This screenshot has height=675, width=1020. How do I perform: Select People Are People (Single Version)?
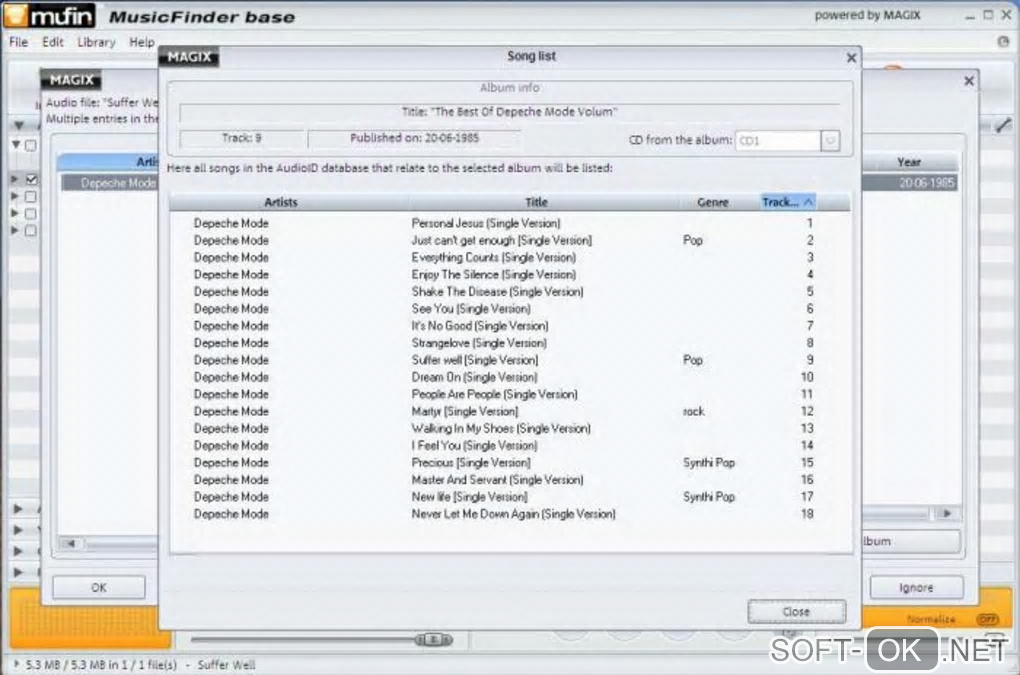click(x=509, y=394)
